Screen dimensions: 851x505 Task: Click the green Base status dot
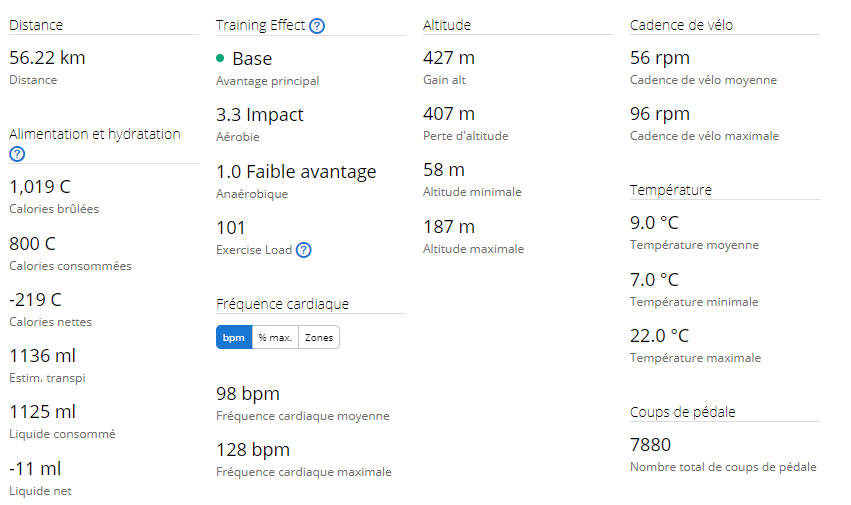[220, 58]
